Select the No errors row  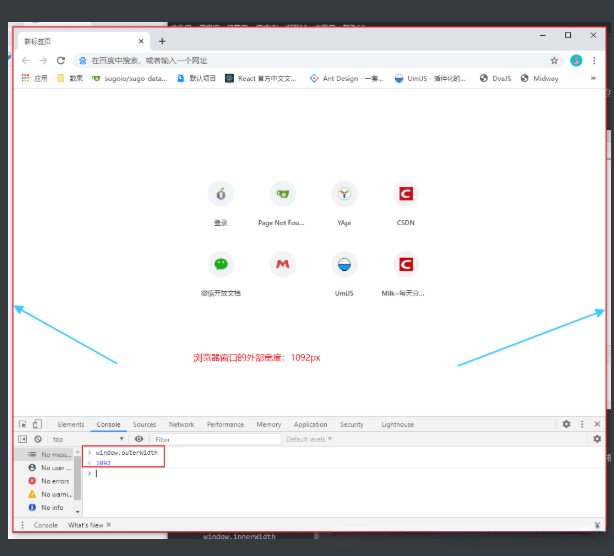click(44, 481)
